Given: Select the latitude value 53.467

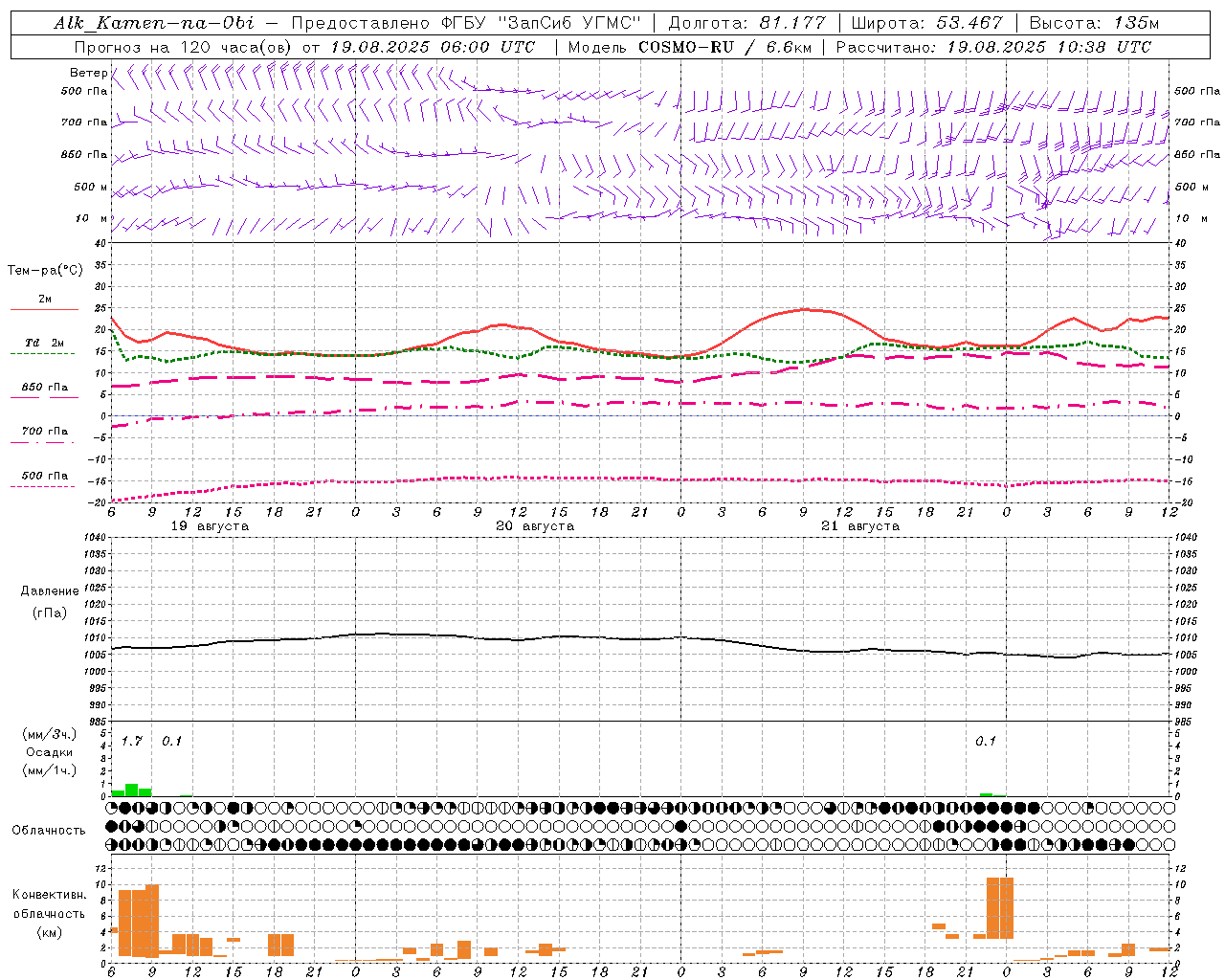Looking at the screenshot, I should point(970,23).
